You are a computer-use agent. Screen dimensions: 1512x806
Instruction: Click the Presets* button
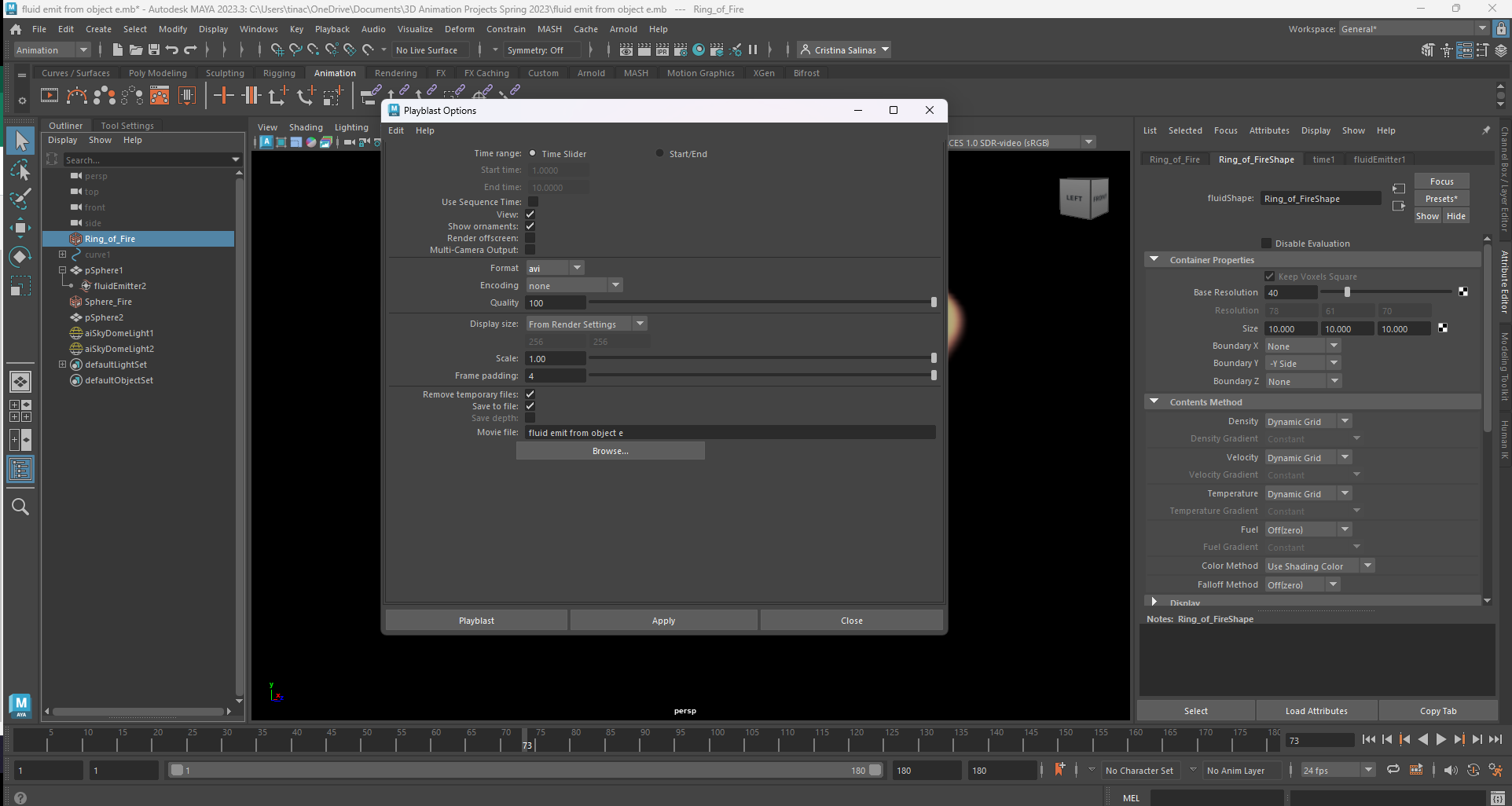click(1441, 199)
